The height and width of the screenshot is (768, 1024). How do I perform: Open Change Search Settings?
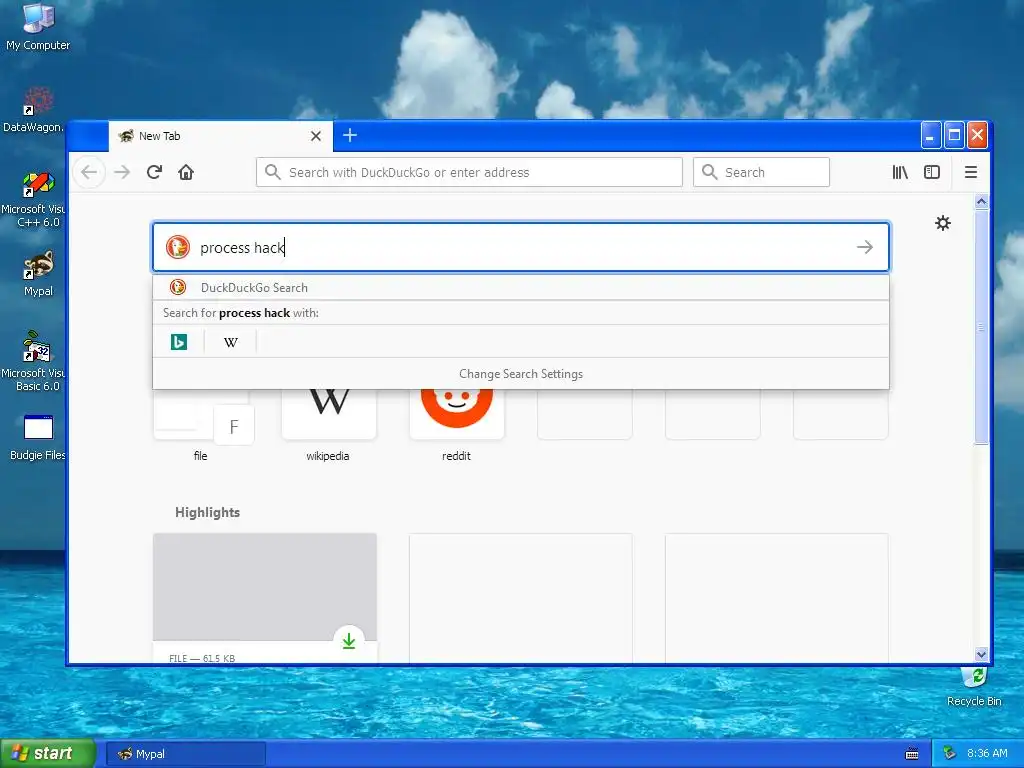point(520,374)
